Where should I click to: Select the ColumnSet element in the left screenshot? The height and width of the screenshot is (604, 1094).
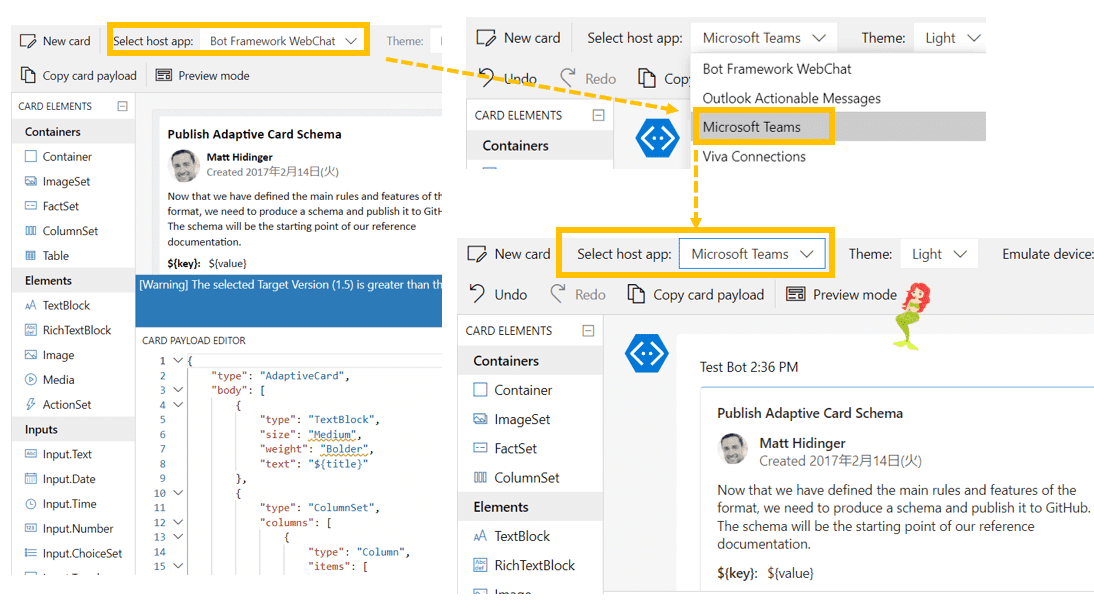click(x=61, y=231)
